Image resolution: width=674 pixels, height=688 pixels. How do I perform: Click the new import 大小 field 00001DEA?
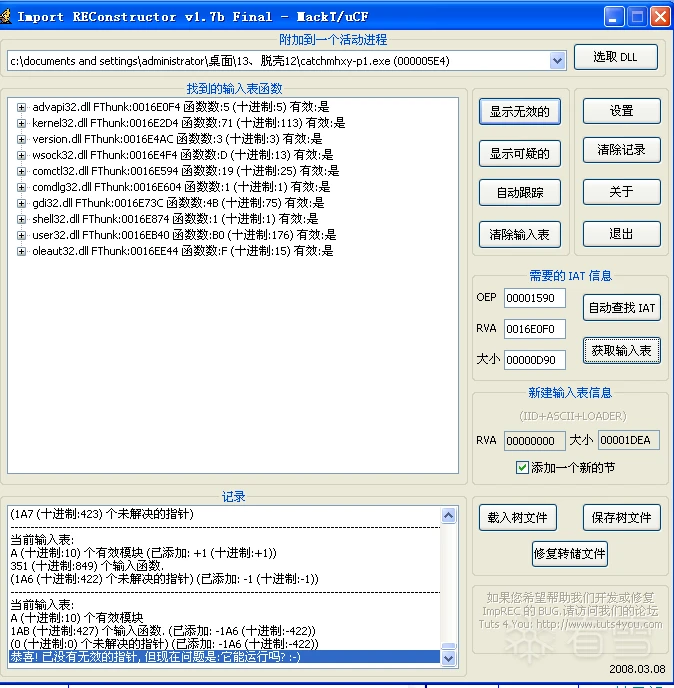628,440
